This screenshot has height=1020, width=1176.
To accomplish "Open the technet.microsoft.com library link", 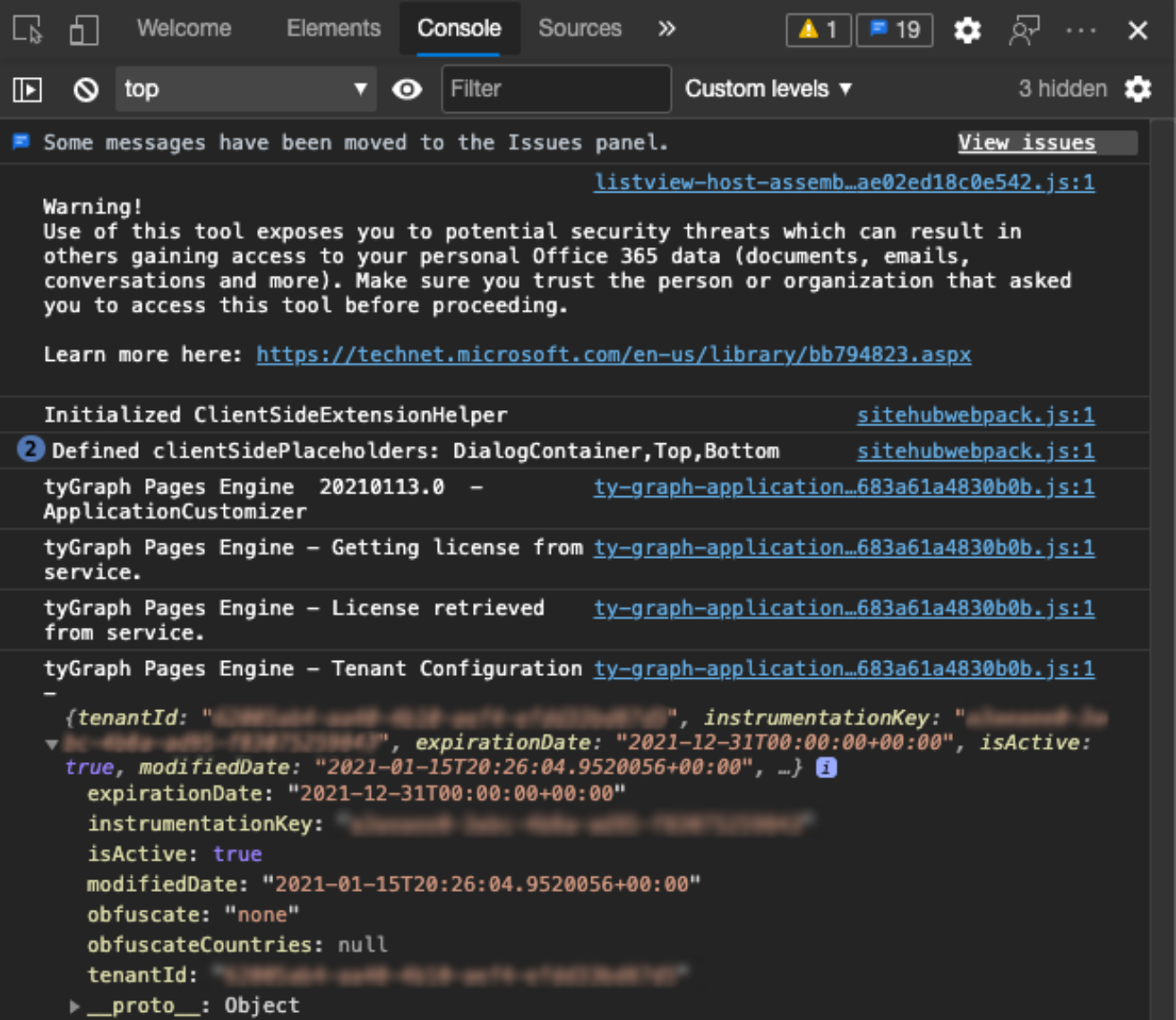I will (613, 354).
